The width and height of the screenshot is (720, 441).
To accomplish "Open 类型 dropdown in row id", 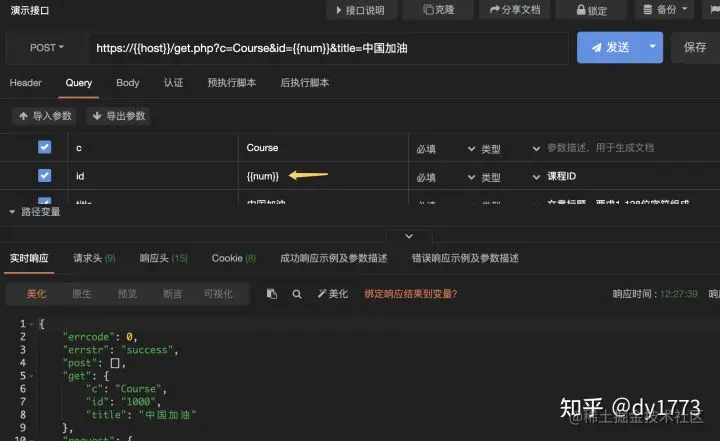I will pyautogui.click(x=510, y=177).
